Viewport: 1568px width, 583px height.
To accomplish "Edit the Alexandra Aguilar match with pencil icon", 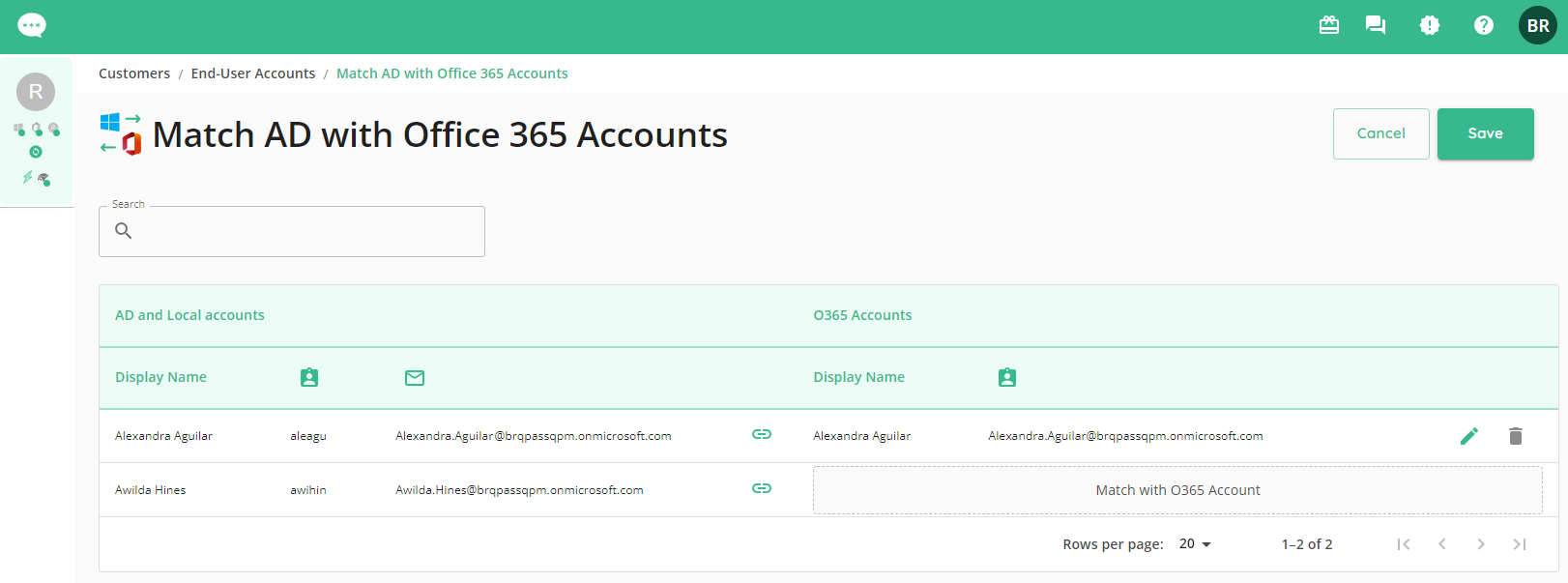I will pos(1469,436).
